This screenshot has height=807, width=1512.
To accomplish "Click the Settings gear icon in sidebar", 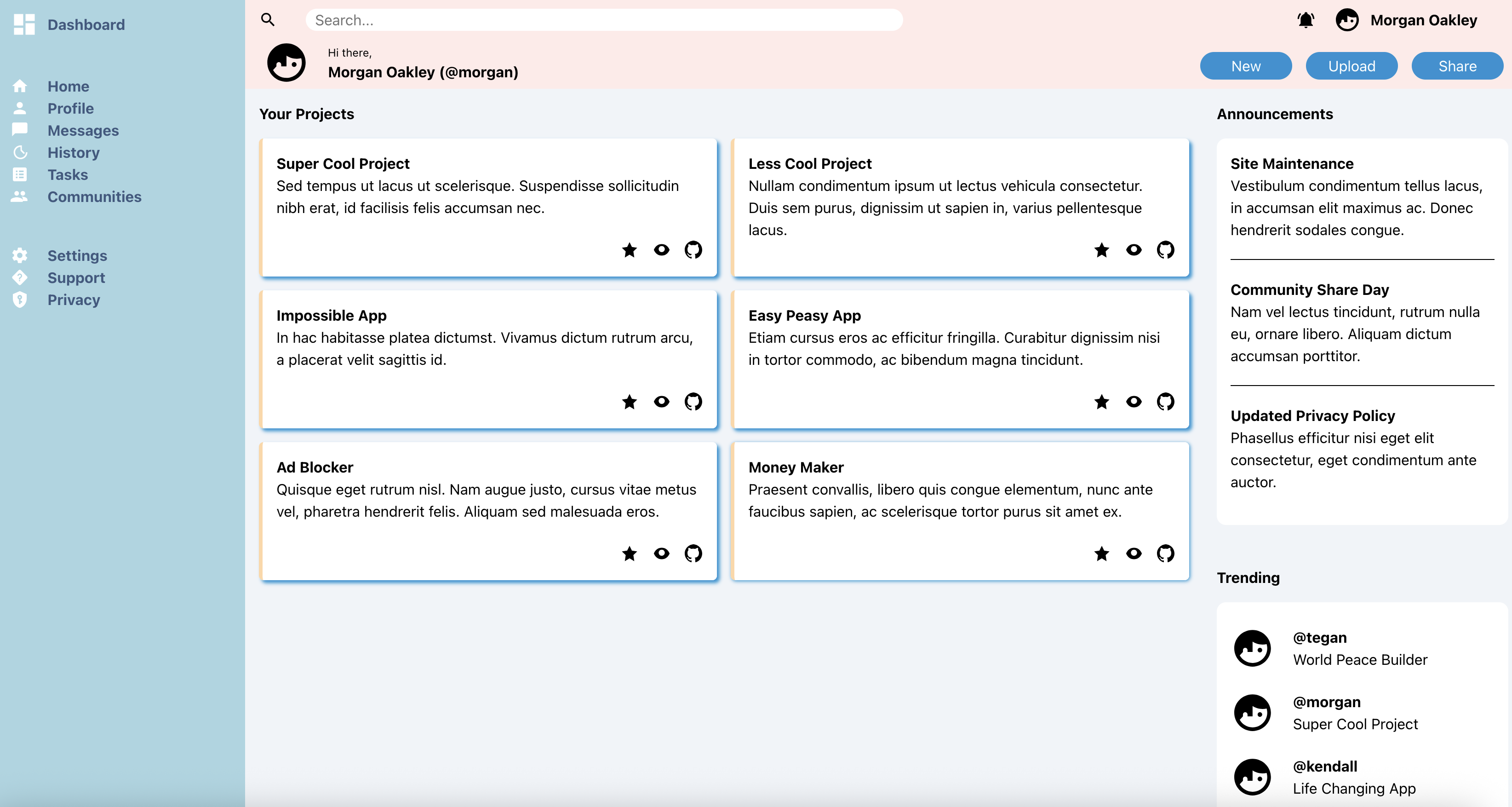I will pyautogui.click(x=20, y=255).
